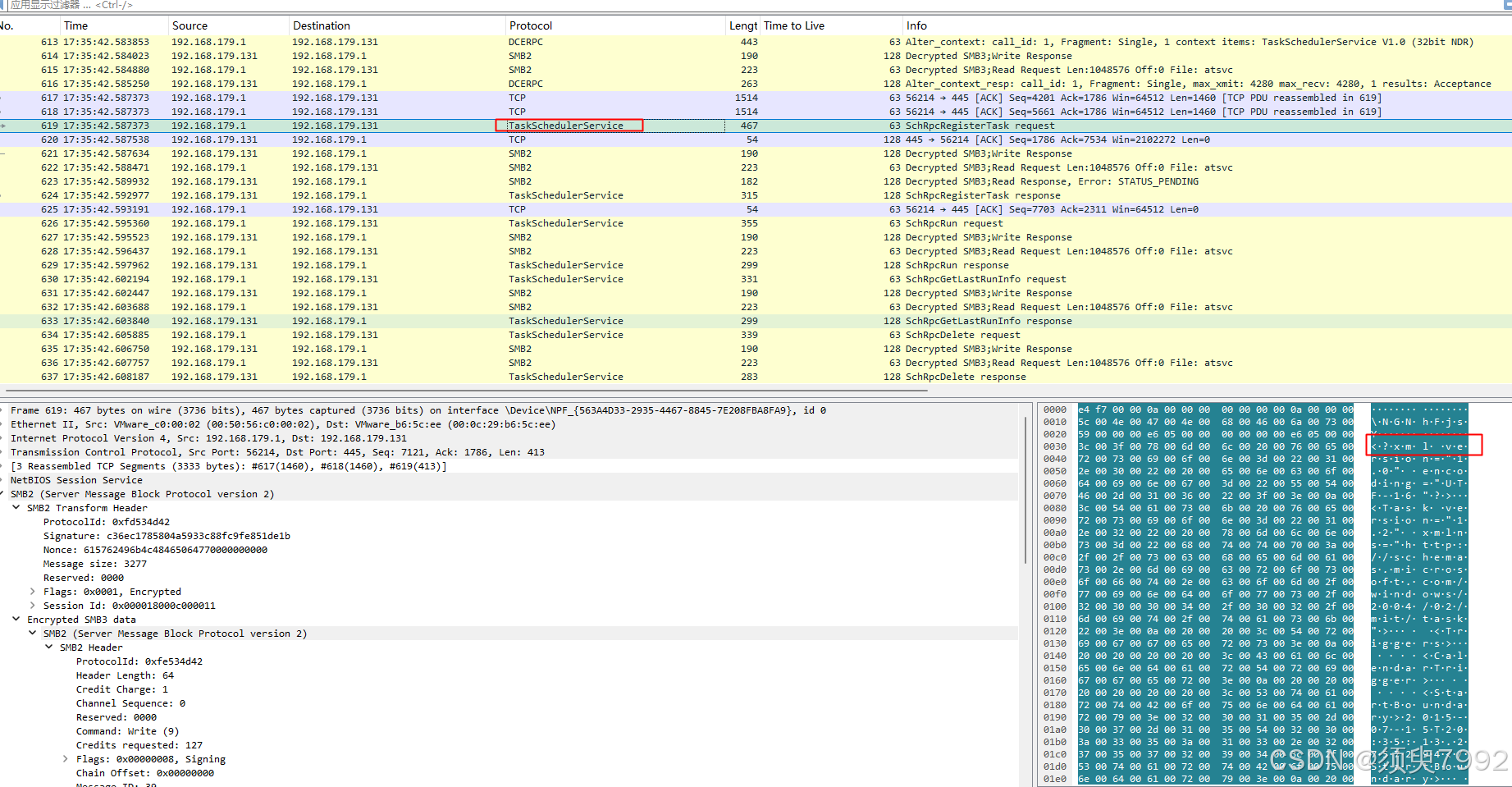This screenshot has width=1512, height=787.
Task: Select packet 616 Alter_context_resp row
Action: (x=756, y=84)
